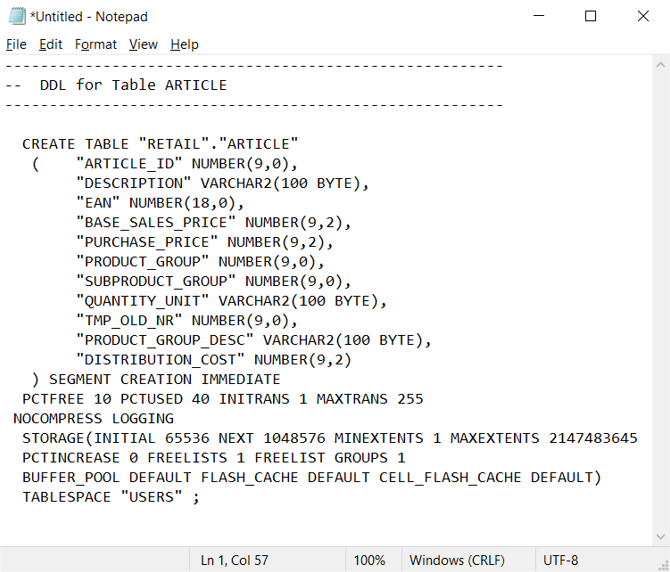The width and height of the screenshot is (670, 572).
Task: Close the Notepad window
Action: [x=643, y=16]
